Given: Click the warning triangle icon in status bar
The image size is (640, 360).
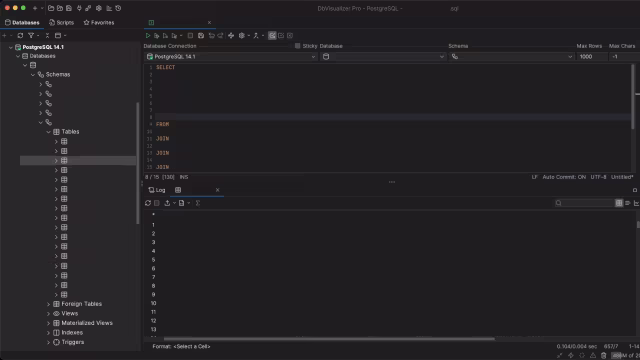Looking at the screenshot, I should [x=593, y=356].
